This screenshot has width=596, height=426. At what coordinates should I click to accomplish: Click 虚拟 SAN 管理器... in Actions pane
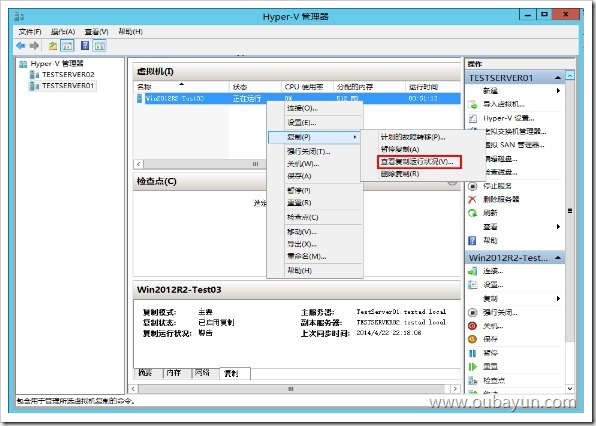click(x=515, y=145)
